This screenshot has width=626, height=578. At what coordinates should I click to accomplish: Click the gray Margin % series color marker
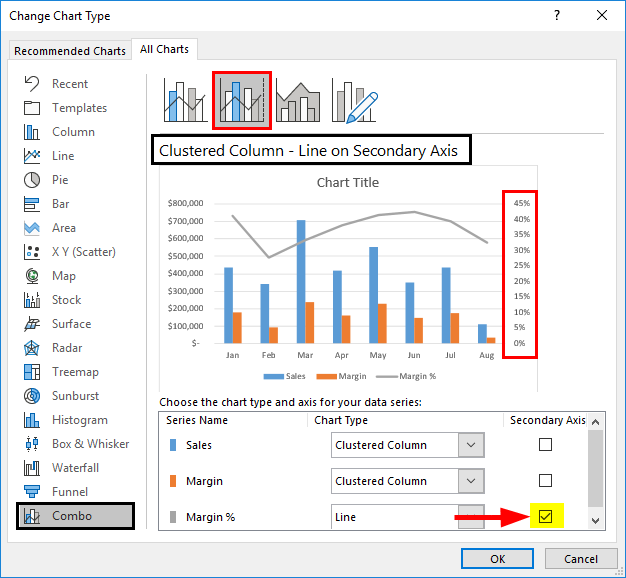pyautogui.click(x=173, y=517)
